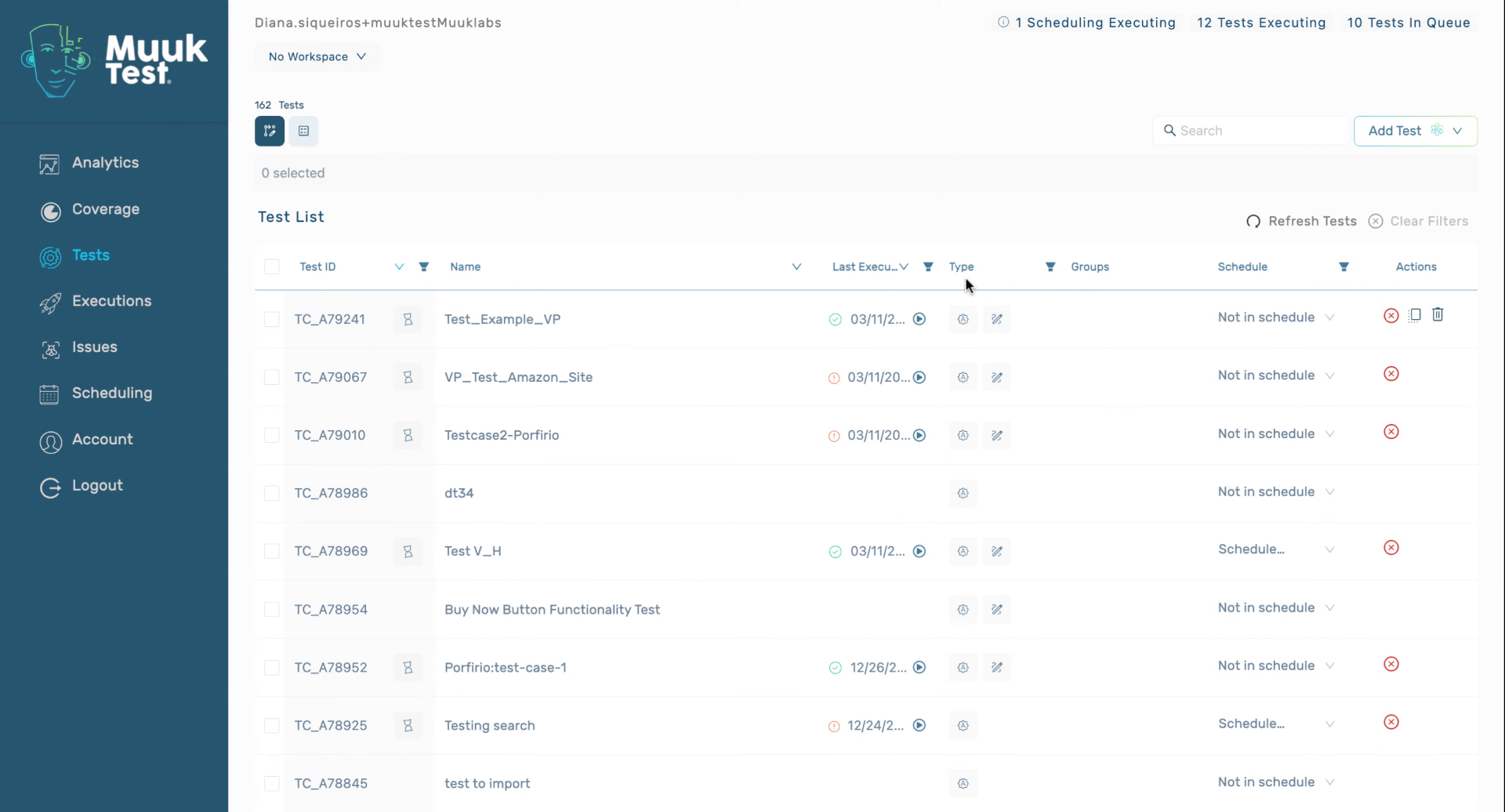This screenshot has height=812, width=1505.
Task: Open 10 Tests In Queue status
Action: pos(1409,23)
